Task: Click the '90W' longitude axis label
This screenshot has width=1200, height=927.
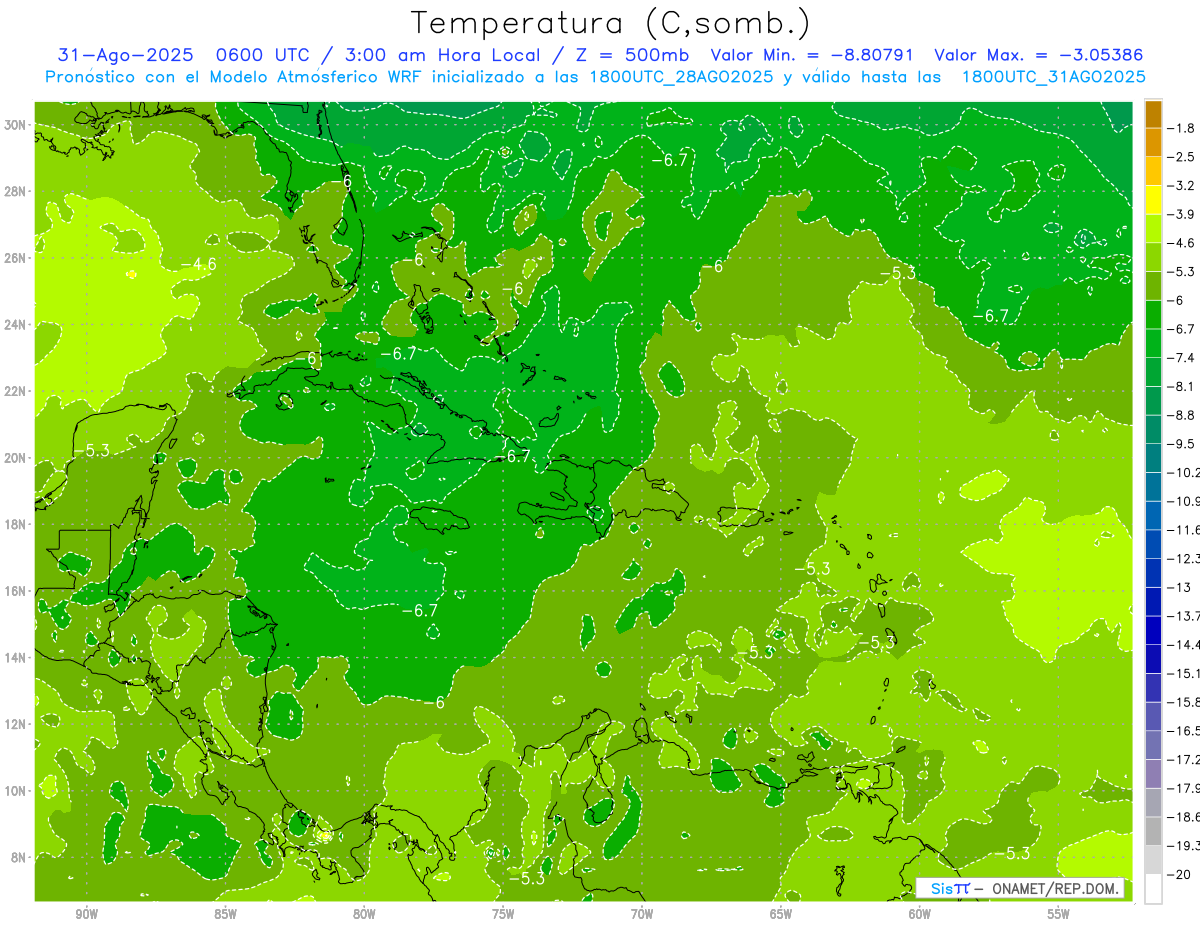Action: tap(86, 914)
